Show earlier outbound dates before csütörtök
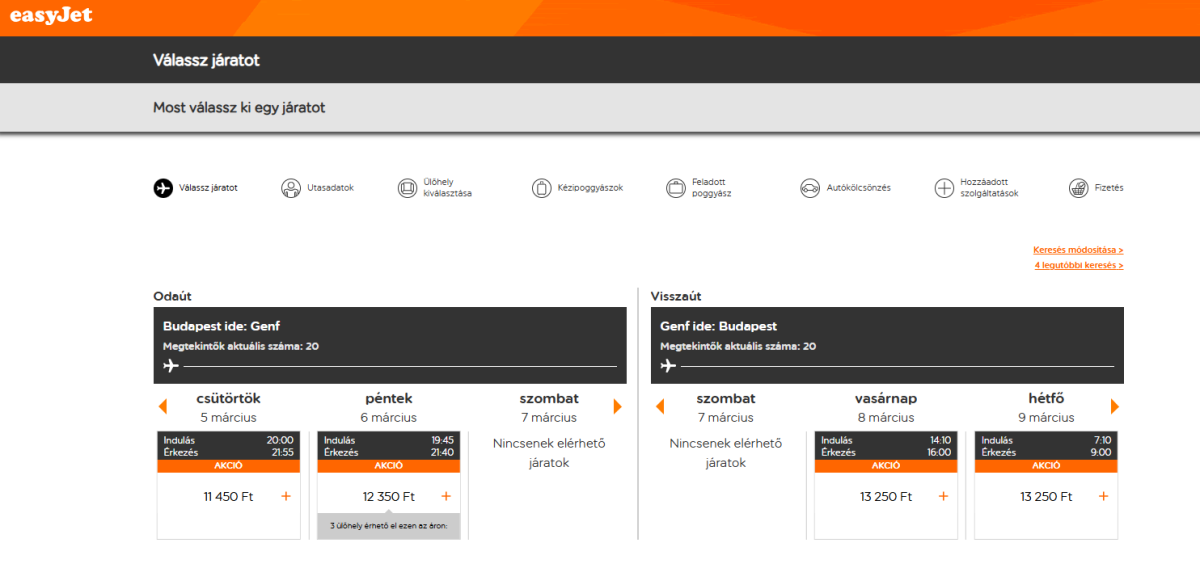Viewport: 1200px width, 568px height. (x=163, y=407)
